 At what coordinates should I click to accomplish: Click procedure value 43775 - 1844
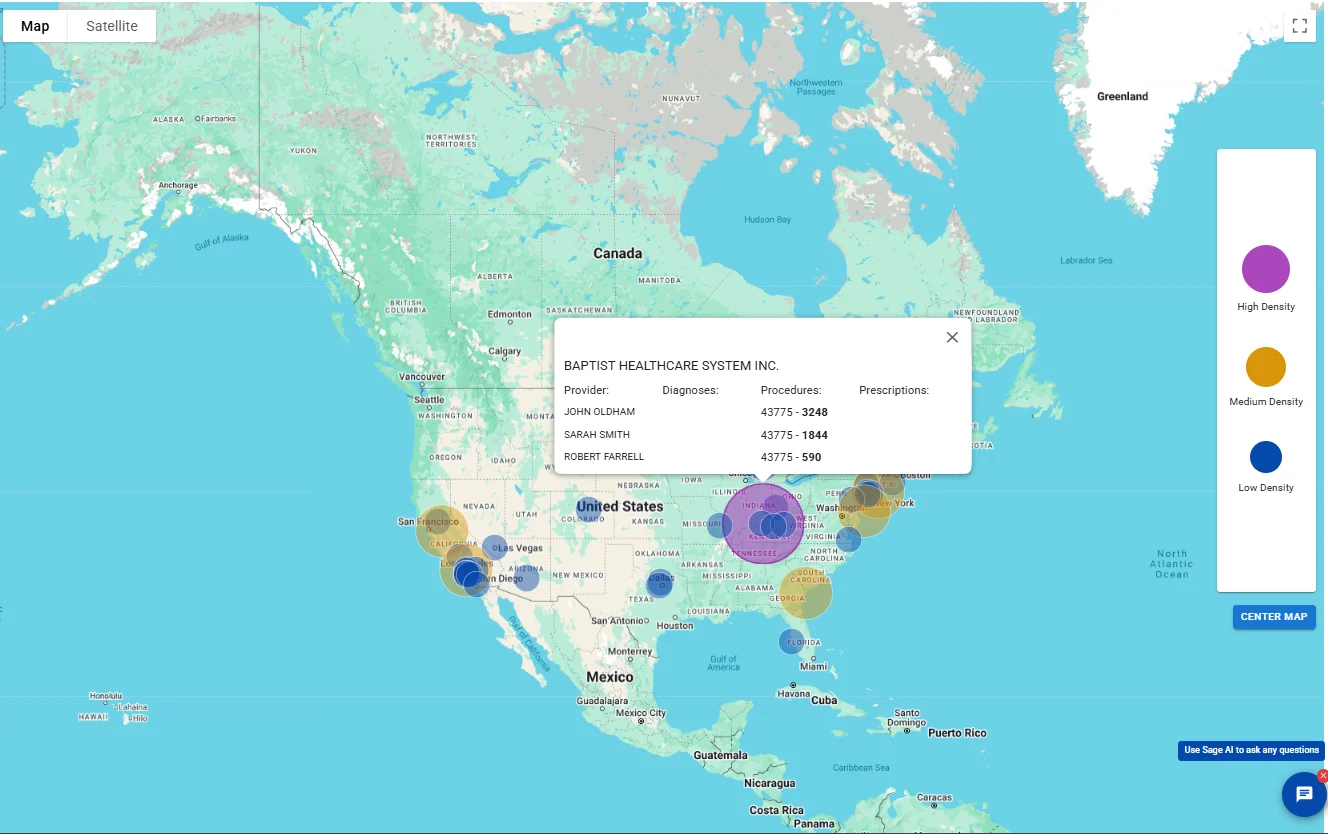(x=794, y=435)
